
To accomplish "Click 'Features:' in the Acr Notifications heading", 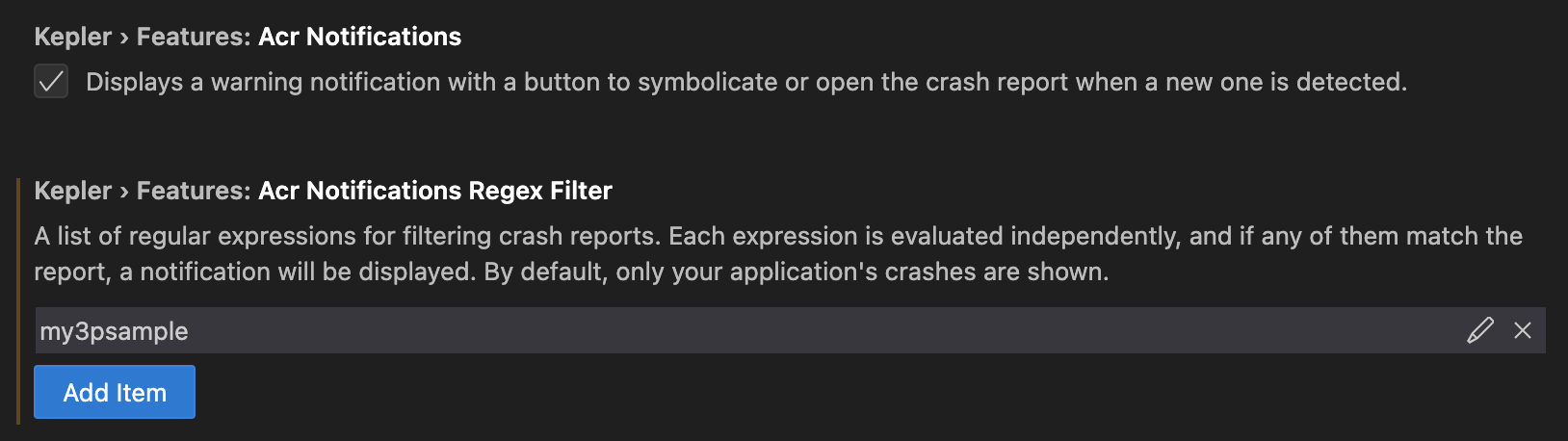I will pyautogui.click(x=194, y=37).
